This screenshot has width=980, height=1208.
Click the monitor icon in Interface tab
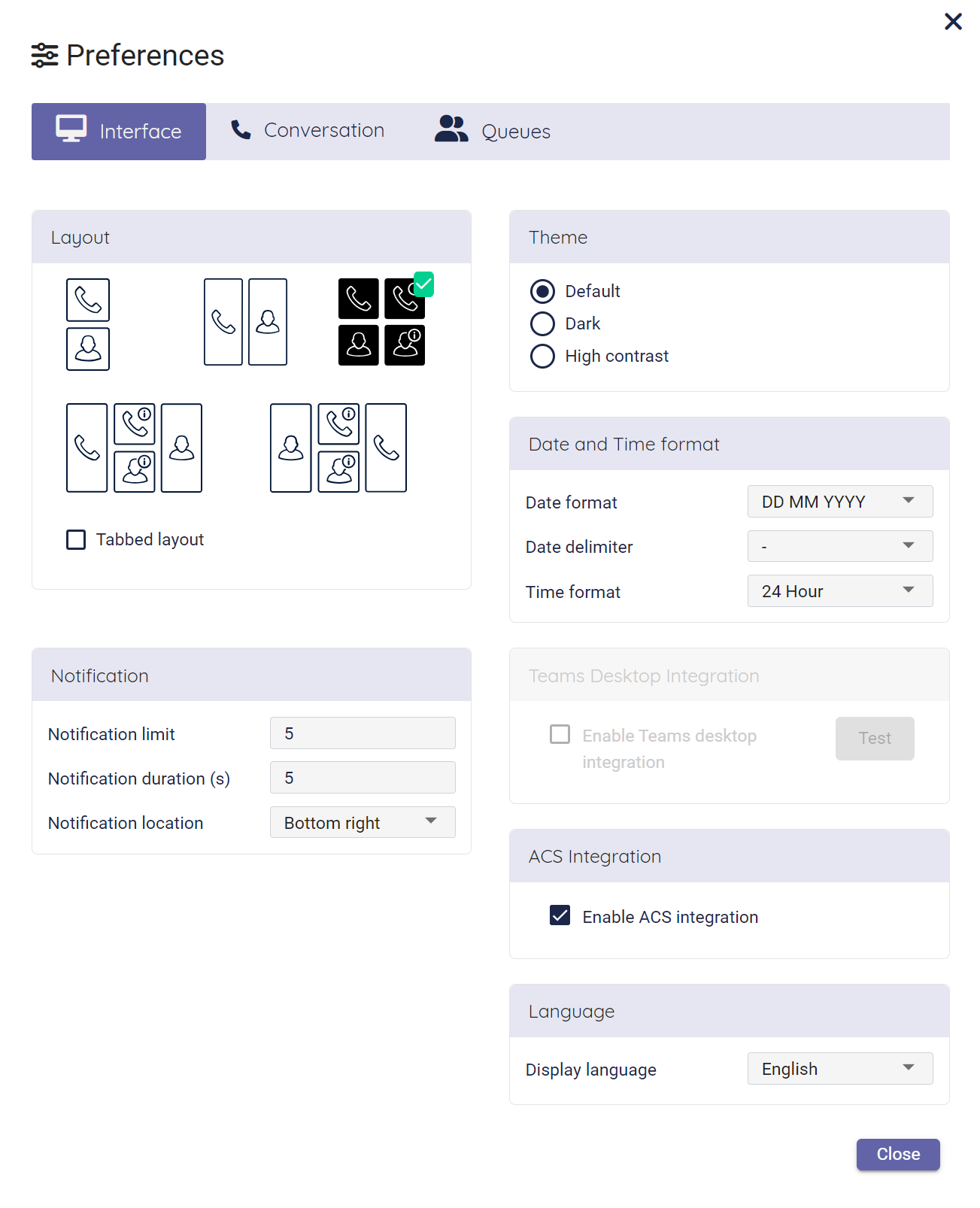[x=71, y=129]
